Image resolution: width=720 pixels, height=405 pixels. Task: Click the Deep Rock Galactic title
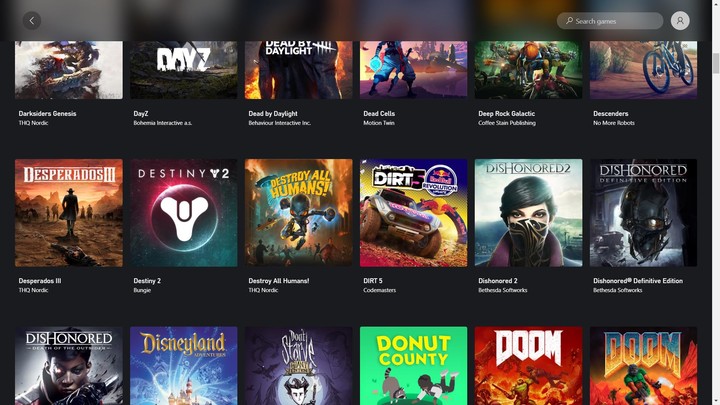pyautogui.click(x=506, y=113)
